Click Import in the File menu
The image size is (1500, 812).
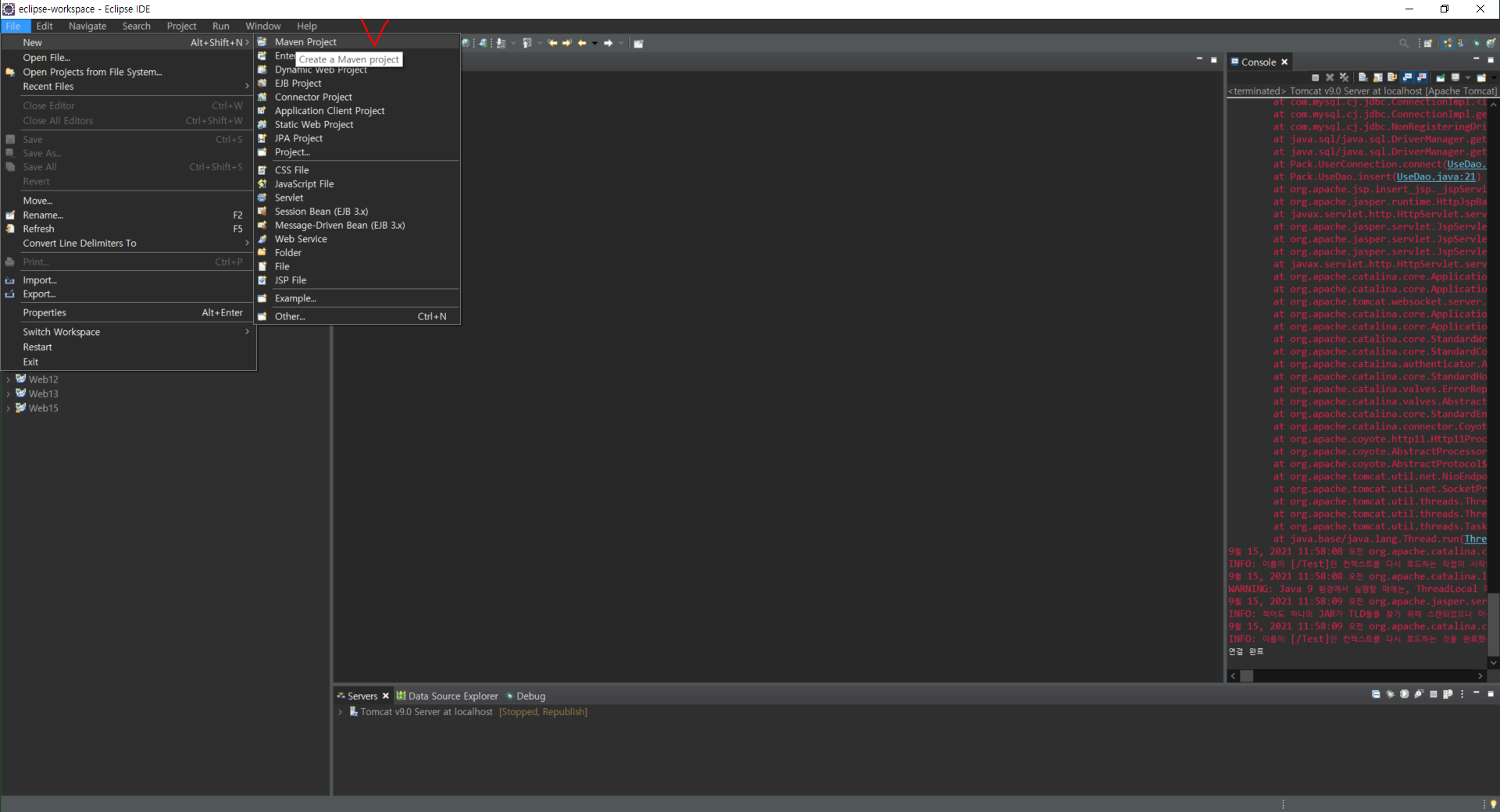click(127, 280)
